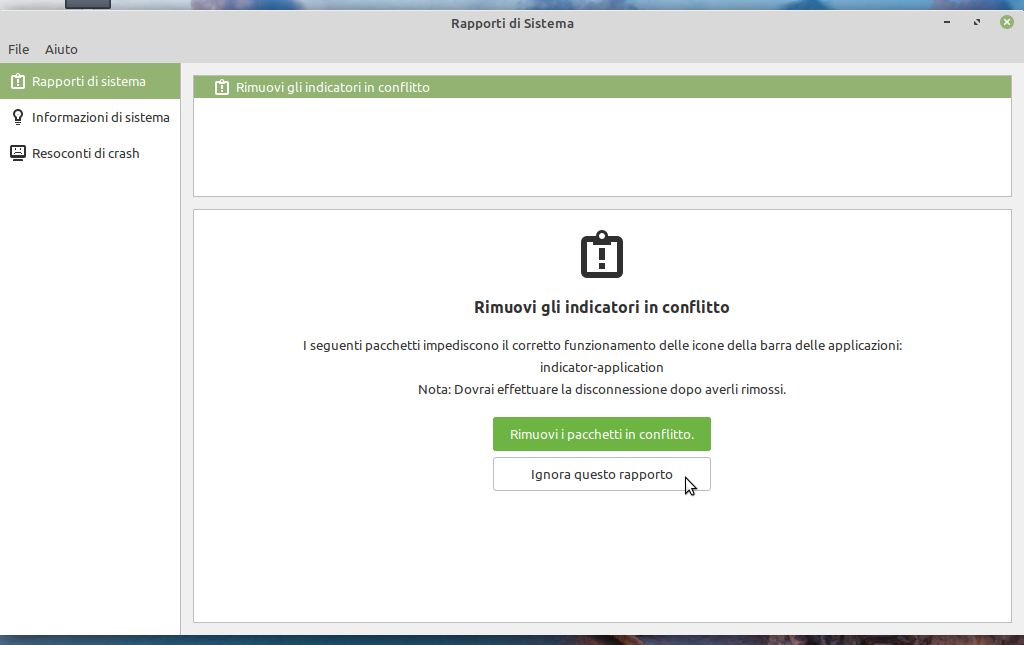Close the window with the green X button
Image resolution: width=1024 pixels, height=645 pixels.
tap(1006, 22)
